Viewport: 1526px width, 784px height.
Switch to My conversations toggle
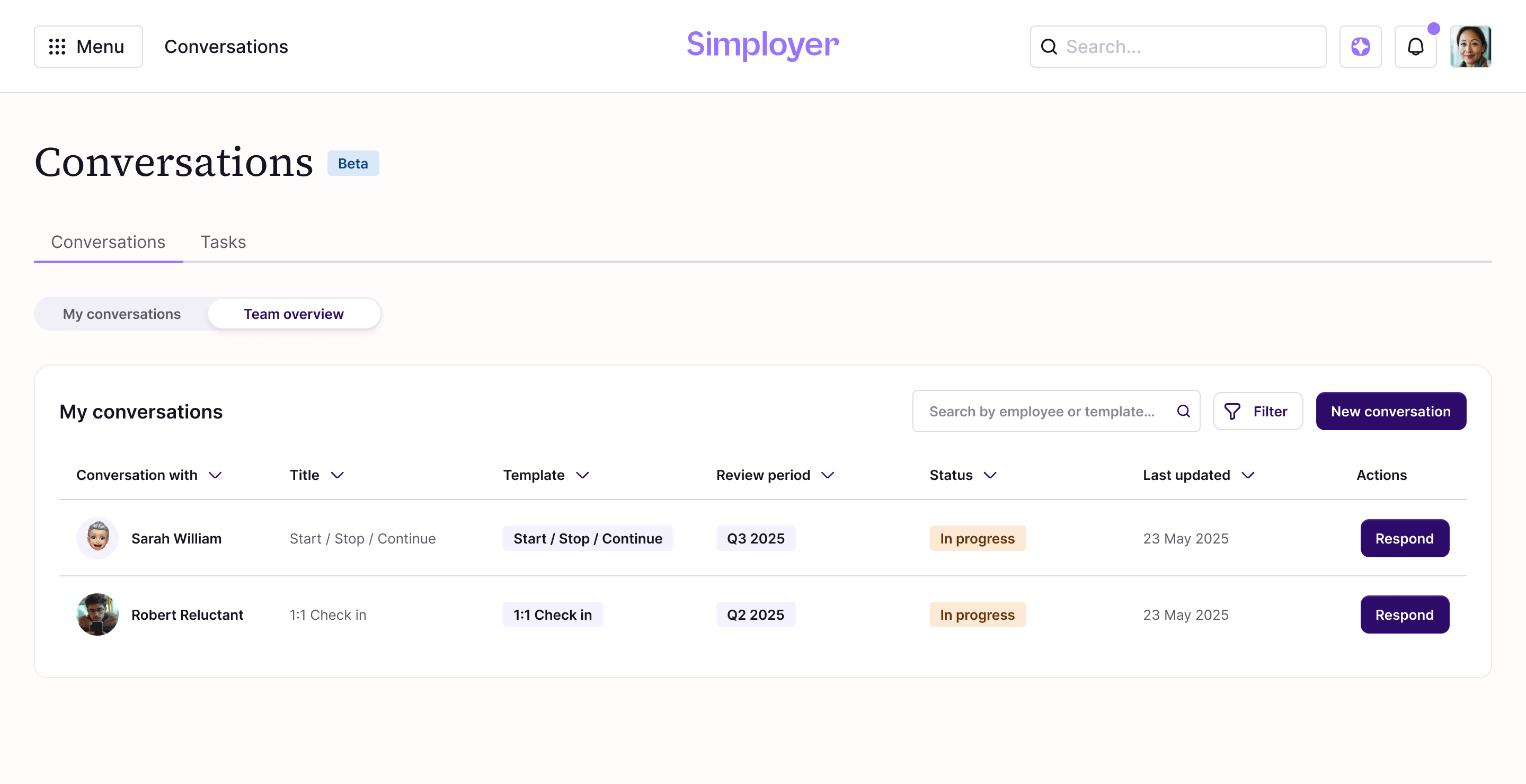click(121, 314)
